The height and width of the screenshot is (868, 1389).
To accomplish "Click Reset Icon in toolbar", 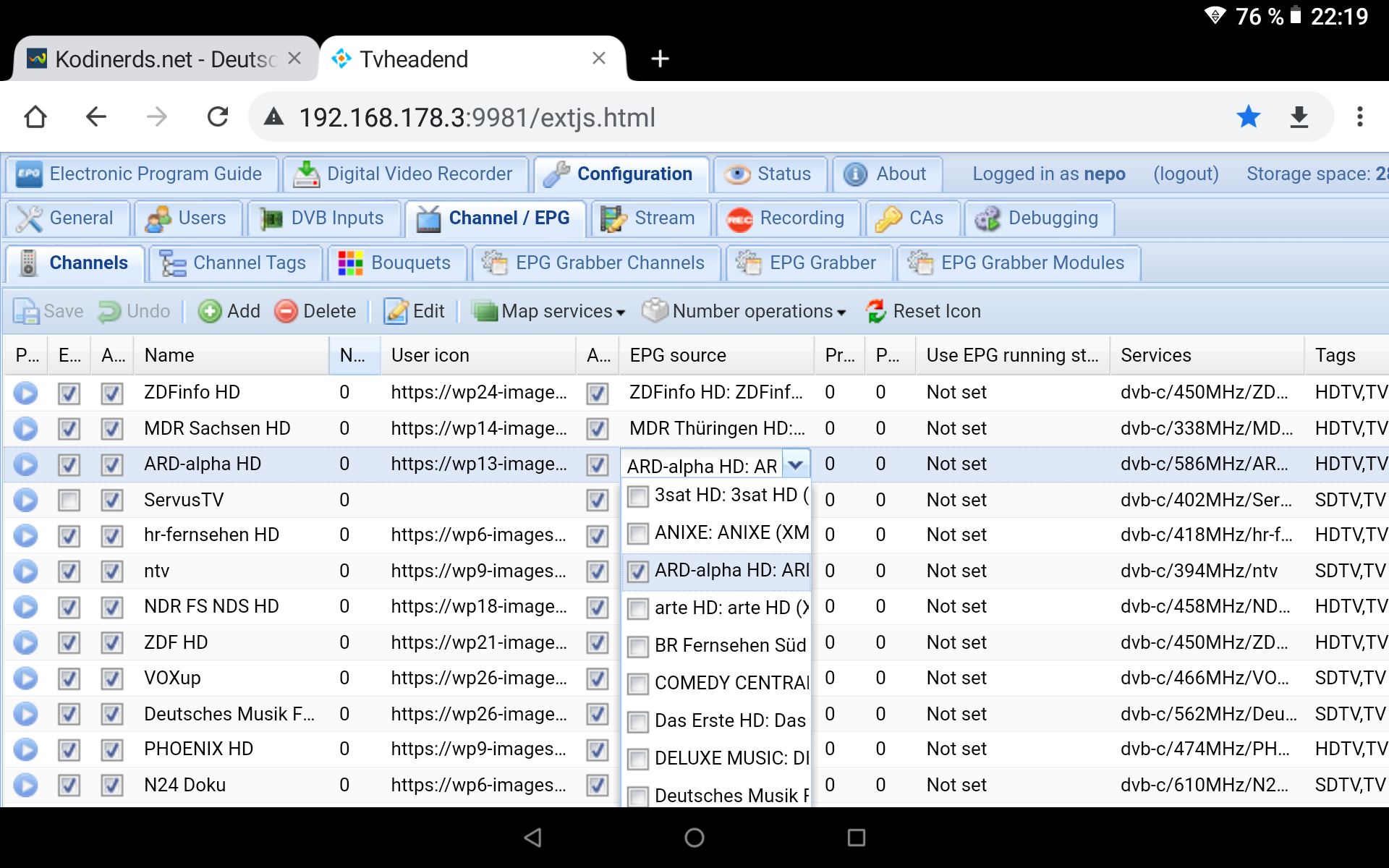I will point(924,311).
